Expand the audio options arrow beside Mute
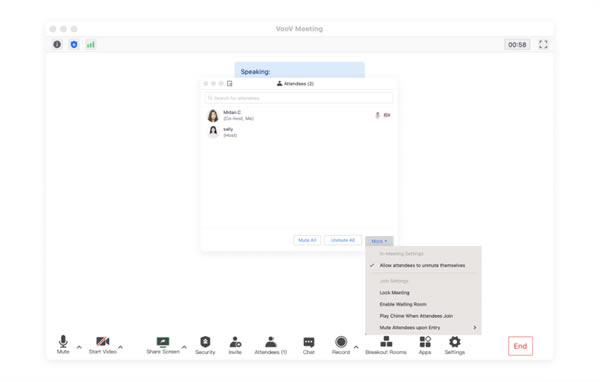The image size is (600, 382). [x=79, y=347]
